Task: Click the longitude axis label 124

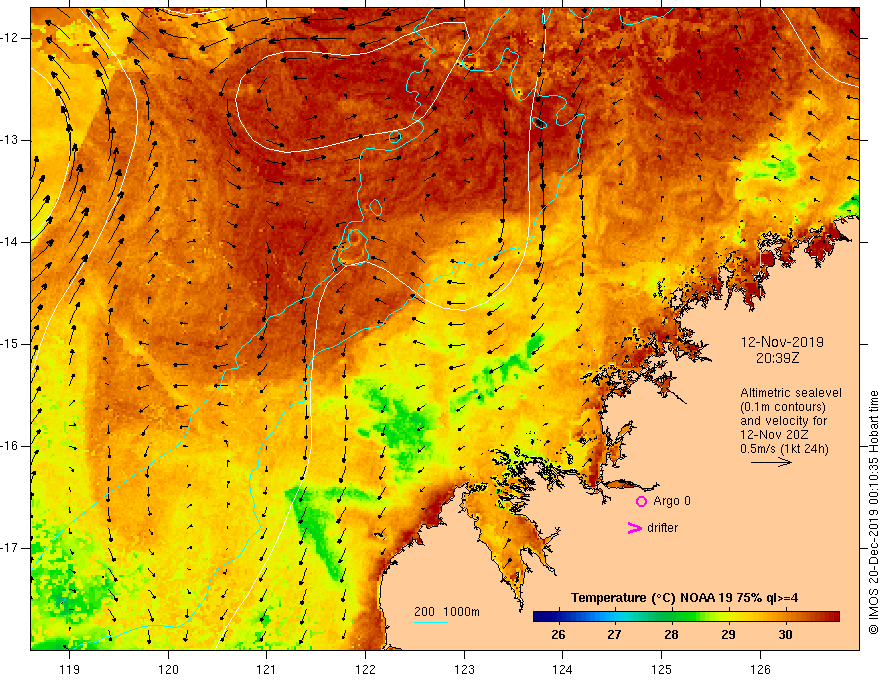Action: (x=563, y=669)
